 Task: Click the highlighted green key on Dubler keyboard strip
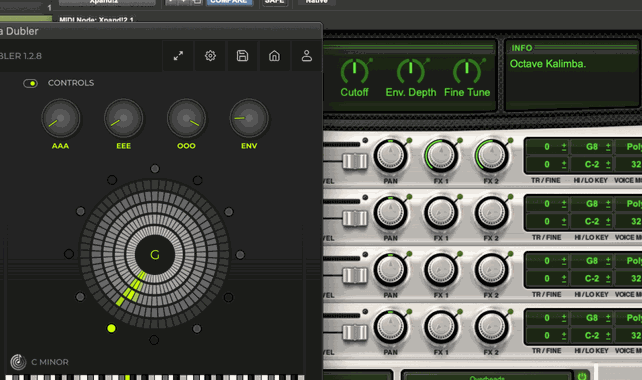click(127, 378)
